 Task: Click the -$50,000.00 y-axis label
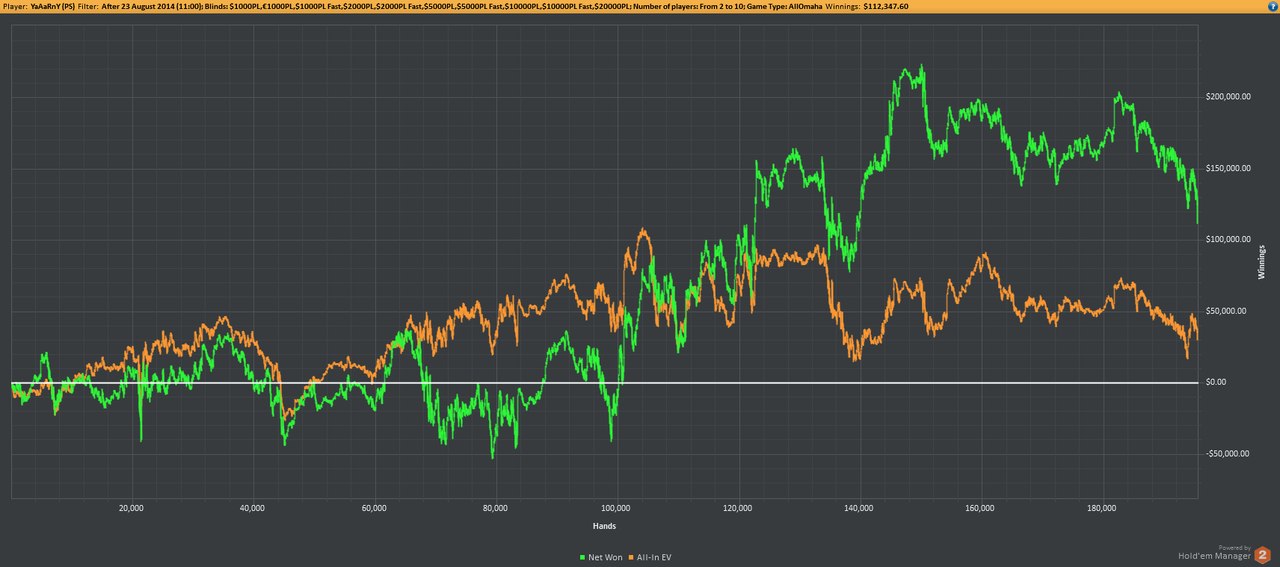tap(1228, 454)
